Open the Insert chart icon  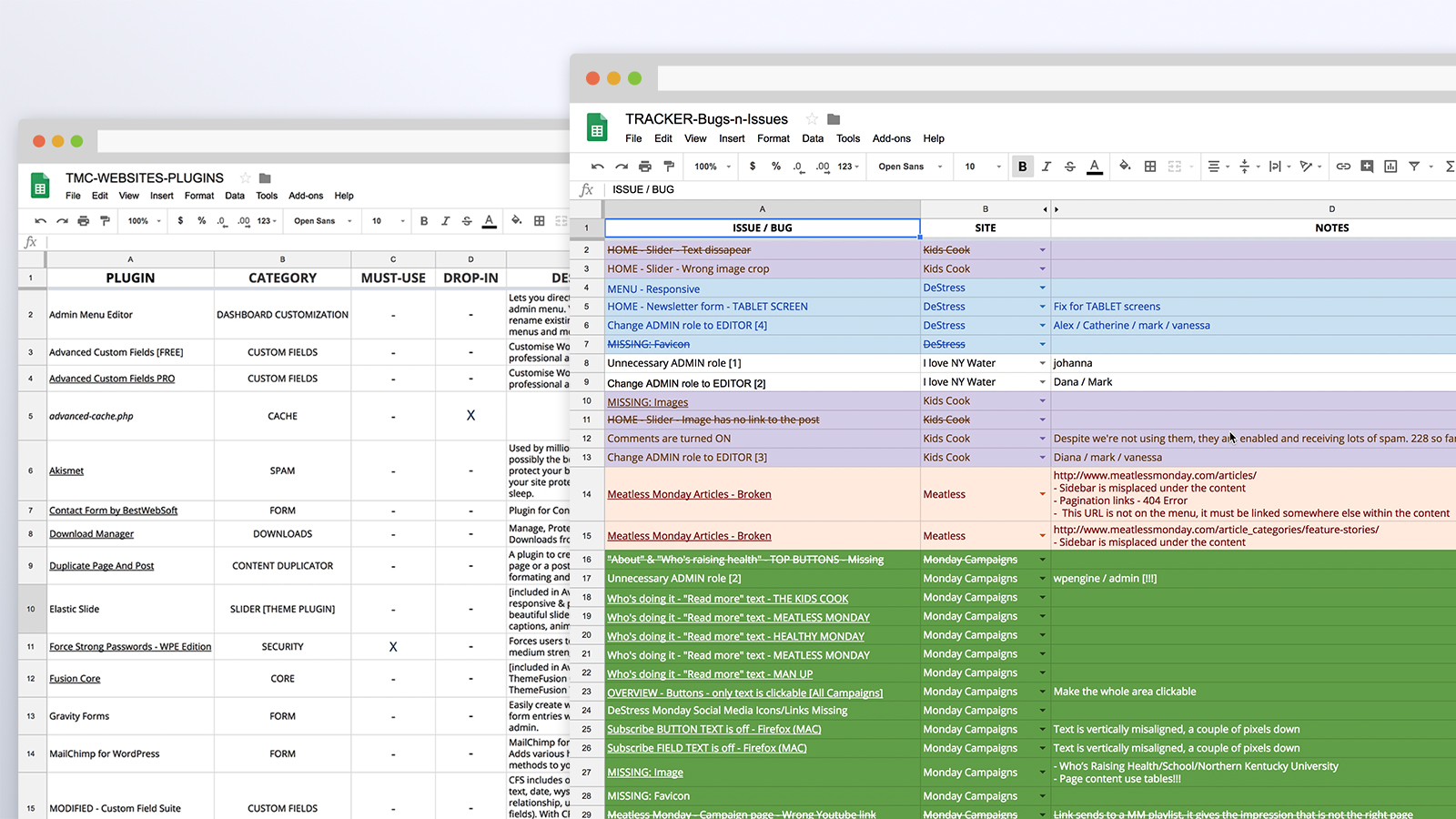[1390, 167]
